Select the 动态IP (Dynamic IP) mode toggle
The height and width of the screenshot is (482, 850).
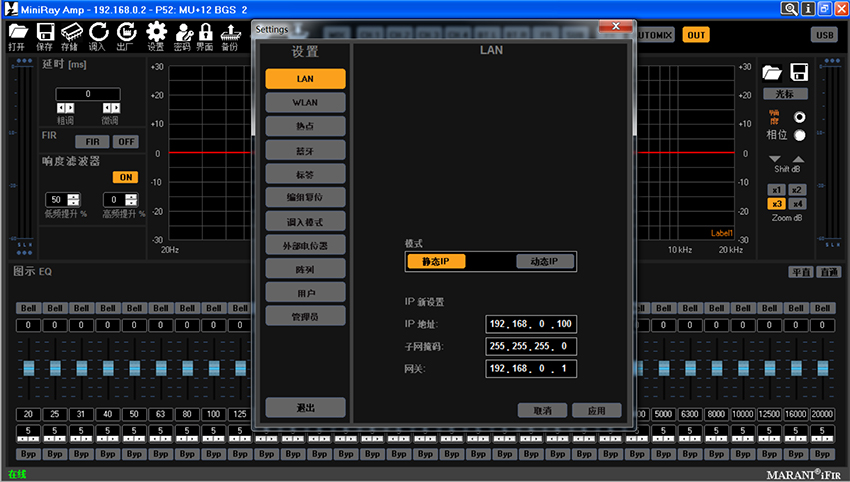[x=545, y=261]
